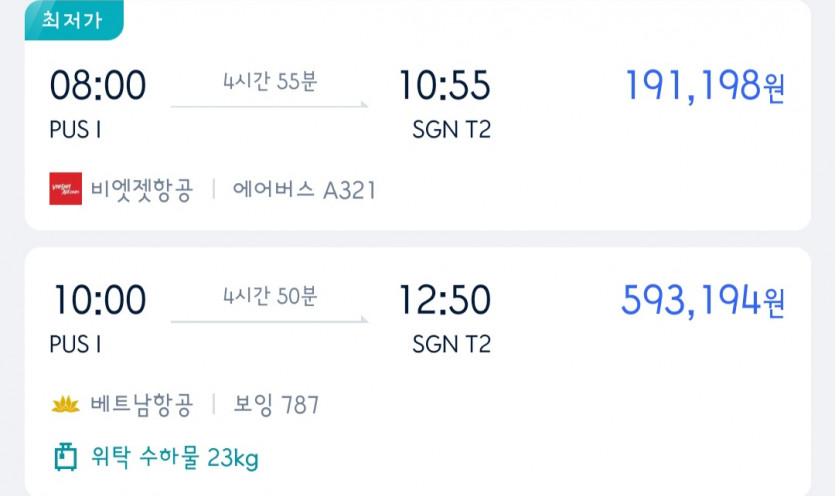
Task: Tap the 위탁 수하물 23kg baggage info
Action: click(176, 459)
